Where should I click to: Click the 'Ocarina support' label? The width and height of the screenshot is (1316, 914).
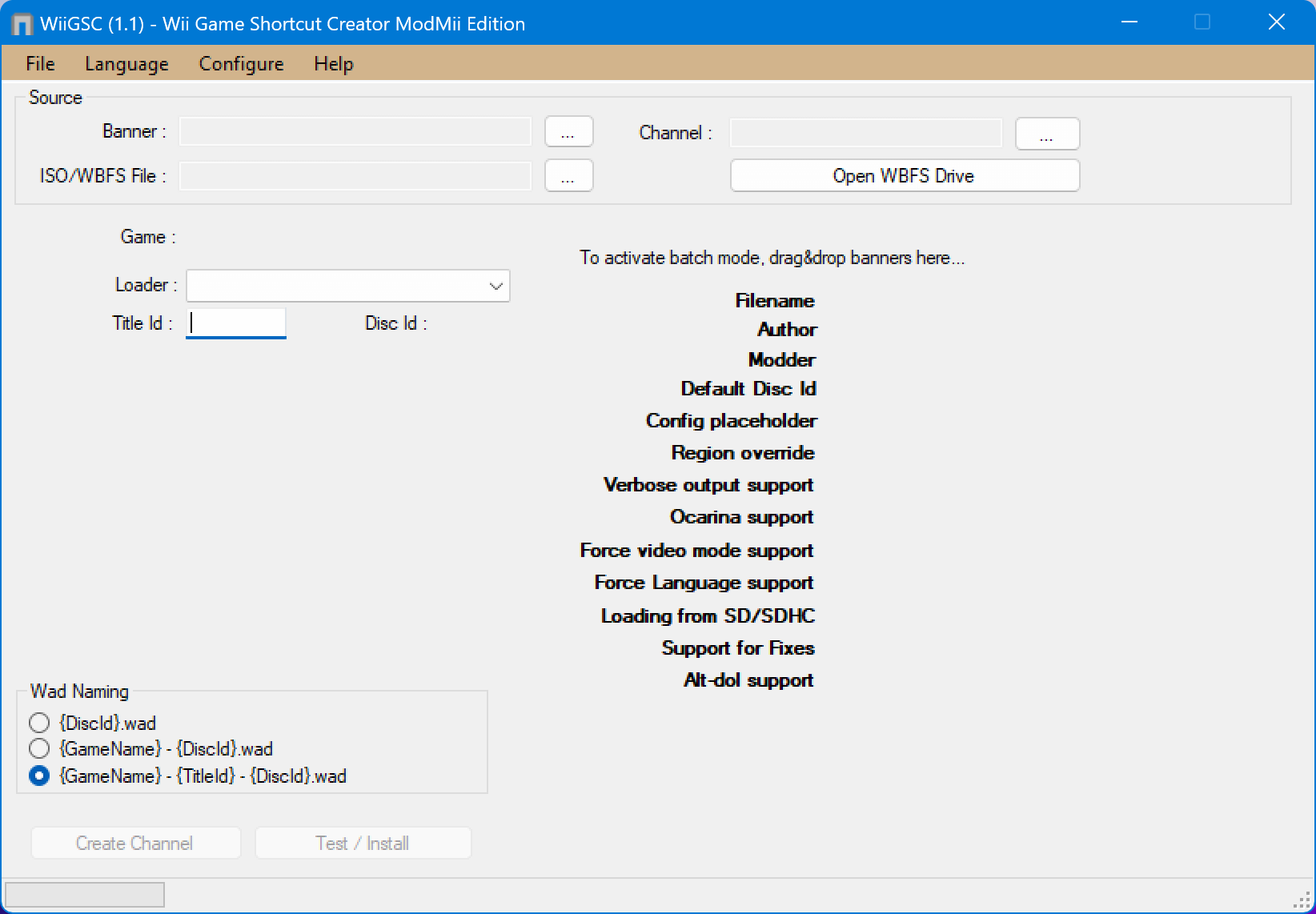point(741,517)
